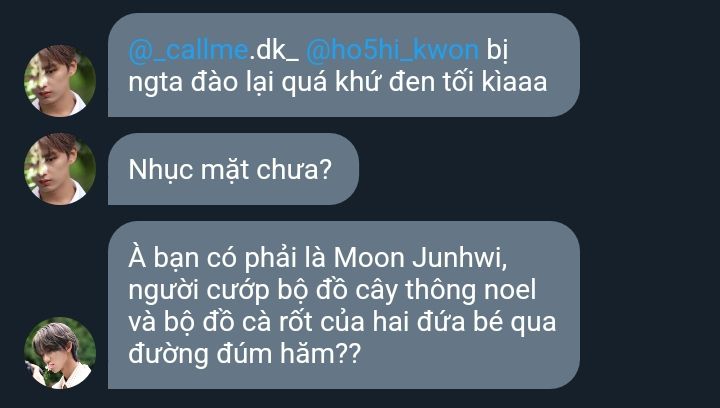The height and width of the screenshot is (408, 720).
Task: Click the words 'đen tối kìaaa'
Action: [x=468, y=82]
